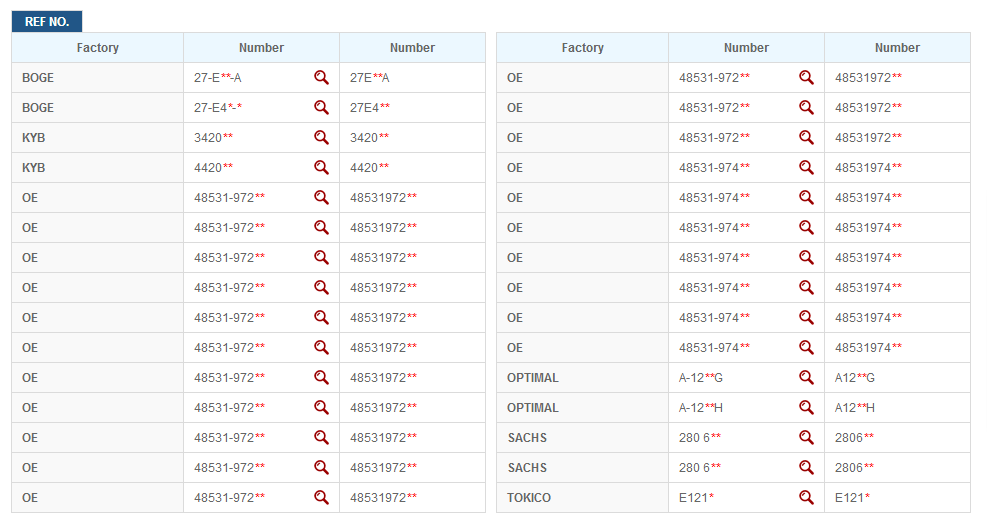The image size is (987, 516).
Task: Click the 27-E**-A number text
Action: pyautogui.click(x=217, y=77)
